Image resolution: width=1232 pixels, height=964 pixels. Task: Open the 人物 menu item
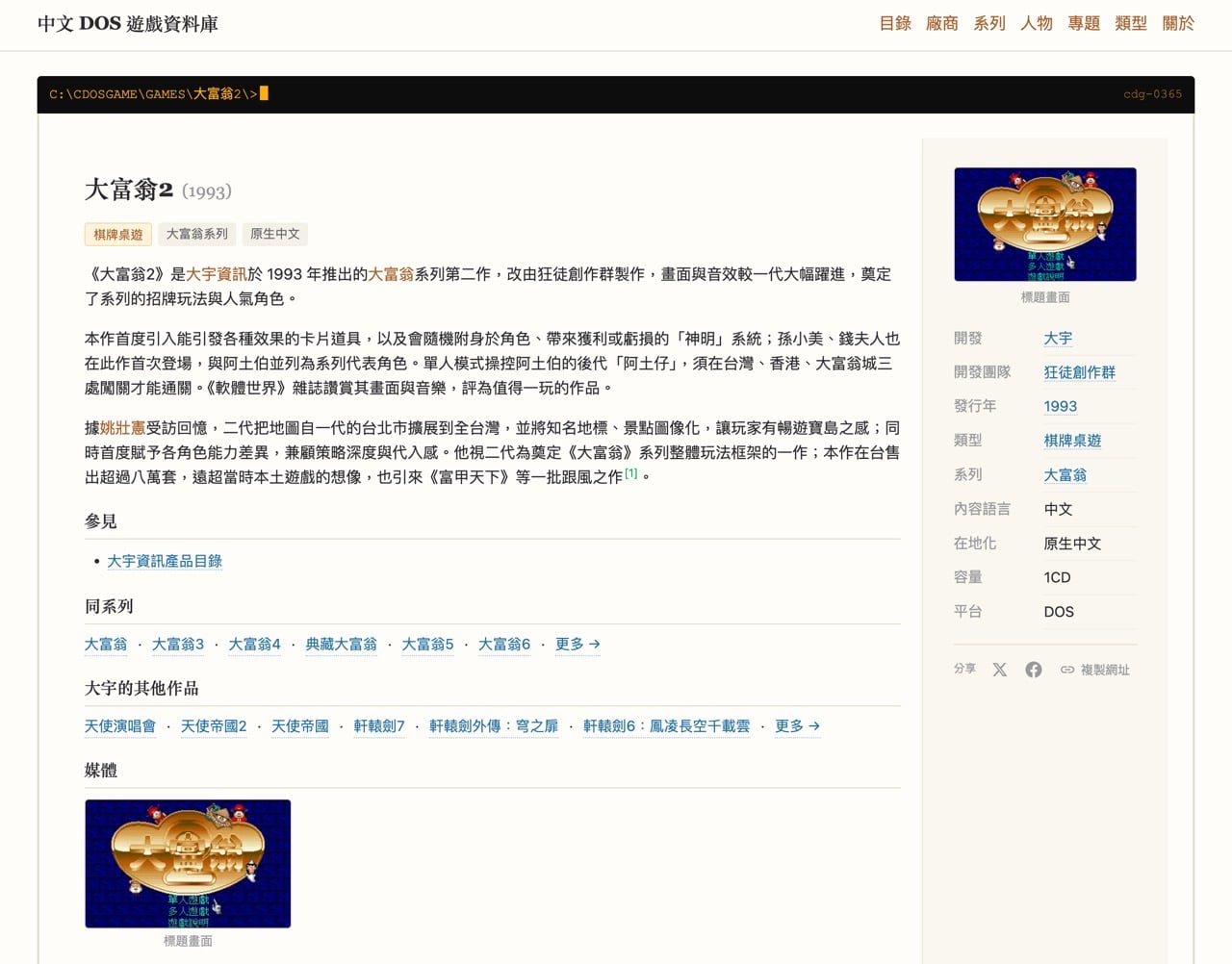tap(1037, 23)
